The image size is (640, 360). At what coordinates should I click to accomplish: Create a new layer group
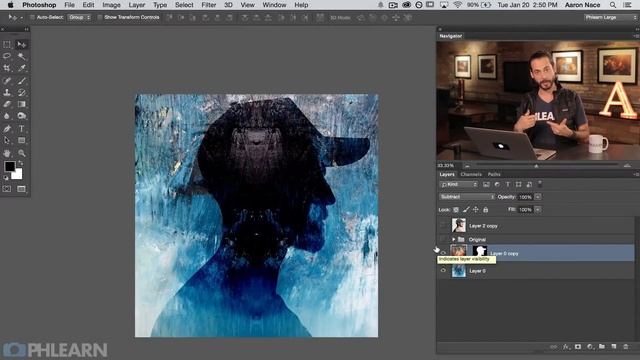click(x=602, y=347)
